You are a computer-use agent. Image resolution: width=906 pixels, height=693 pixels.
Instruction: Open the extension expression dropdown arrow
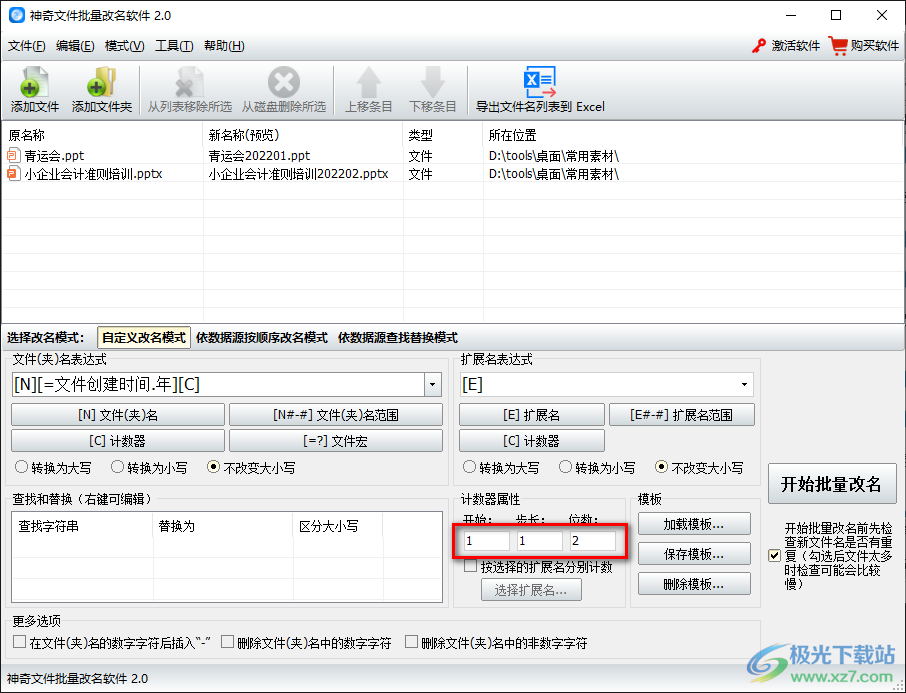[x=744, y=385]
